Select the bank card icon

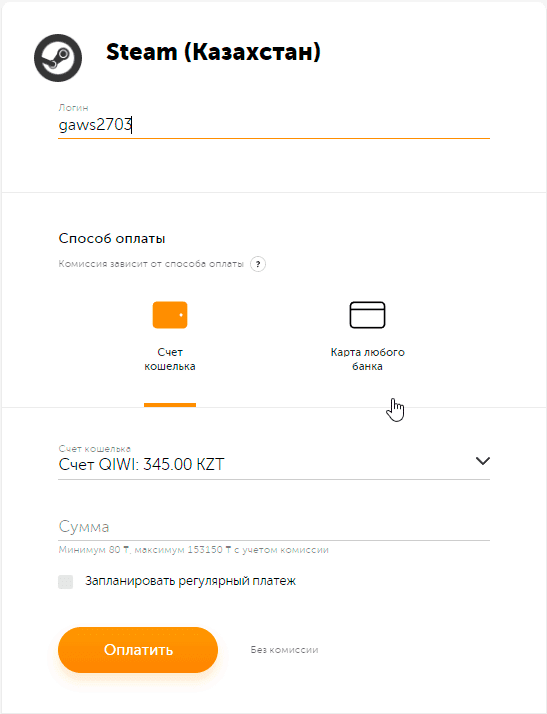pyautogui.click(x=367, y=315)
